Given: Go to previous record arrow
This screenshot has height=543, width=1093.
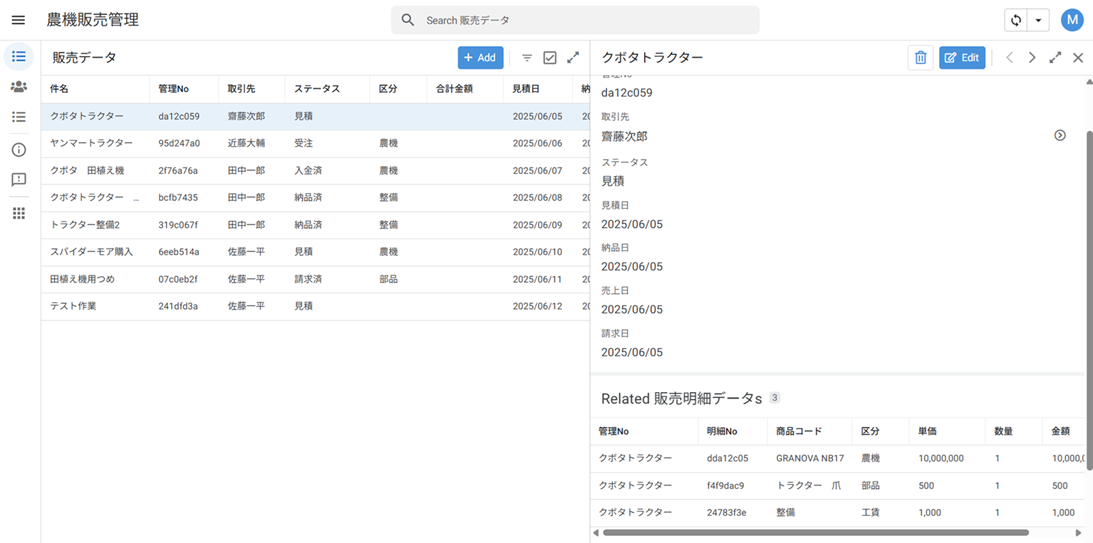Looking at the screenshot, I should [x=1009, y=58].
